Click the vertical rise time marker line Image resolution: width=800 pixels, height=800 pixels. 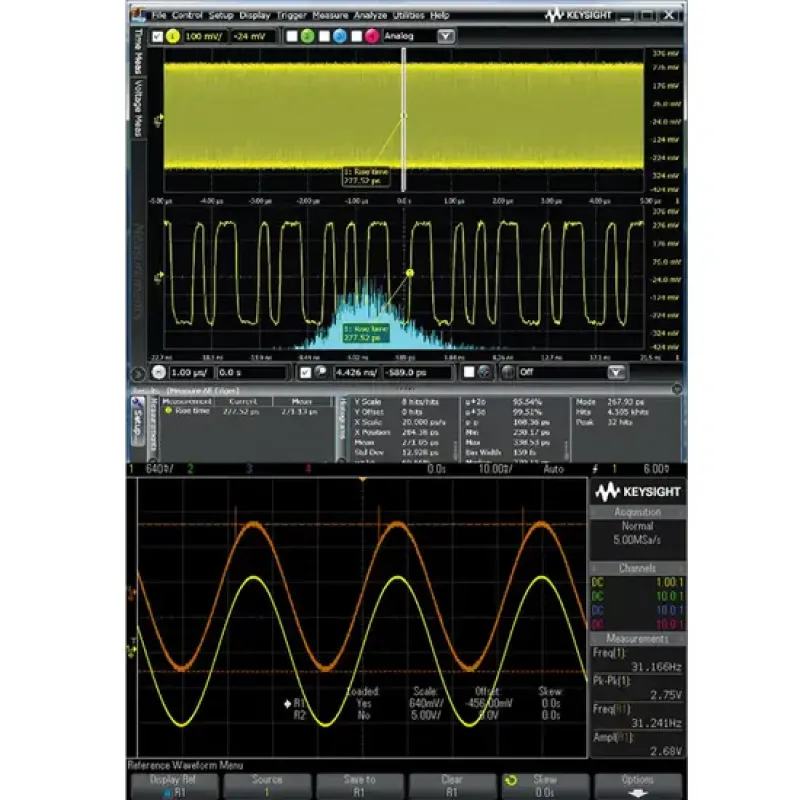pyautogui.click(x=404, y=120)
